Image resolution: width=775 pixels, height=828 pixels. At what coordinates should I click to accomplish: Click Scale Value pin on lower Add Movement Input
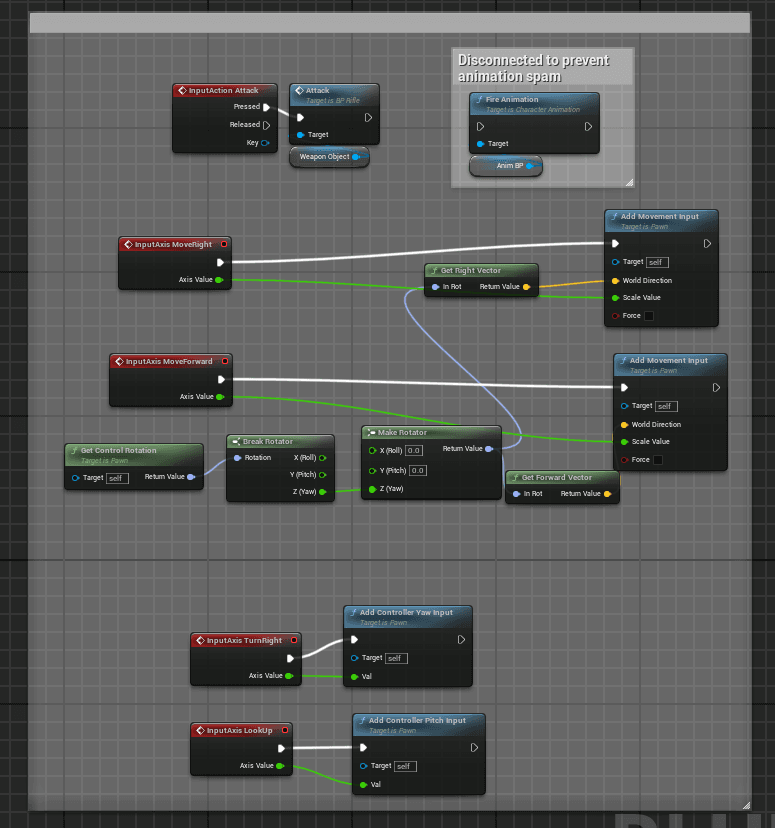(x=624, y=442)
